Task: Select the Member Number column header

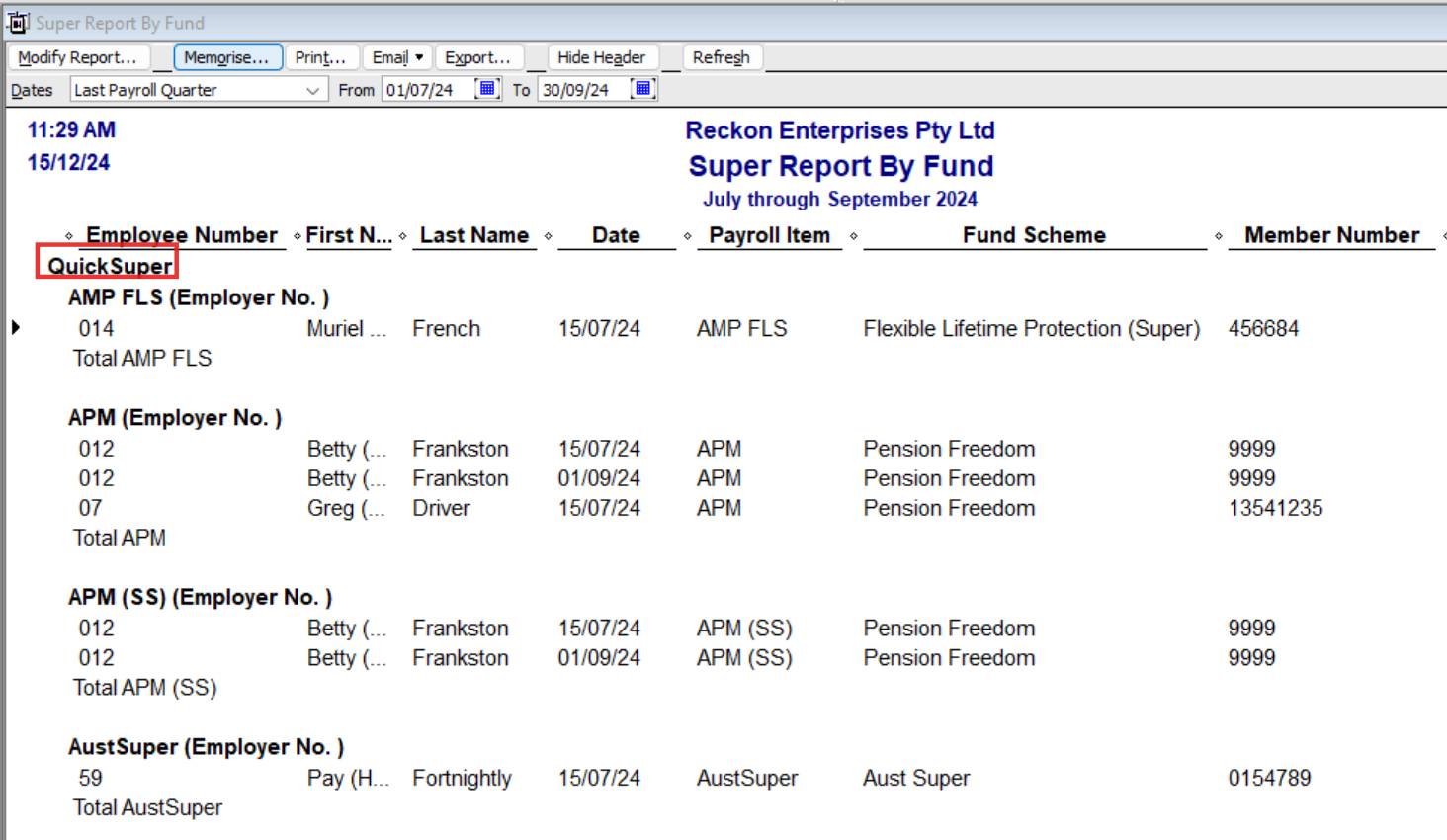Action: tap(1332, 235)
